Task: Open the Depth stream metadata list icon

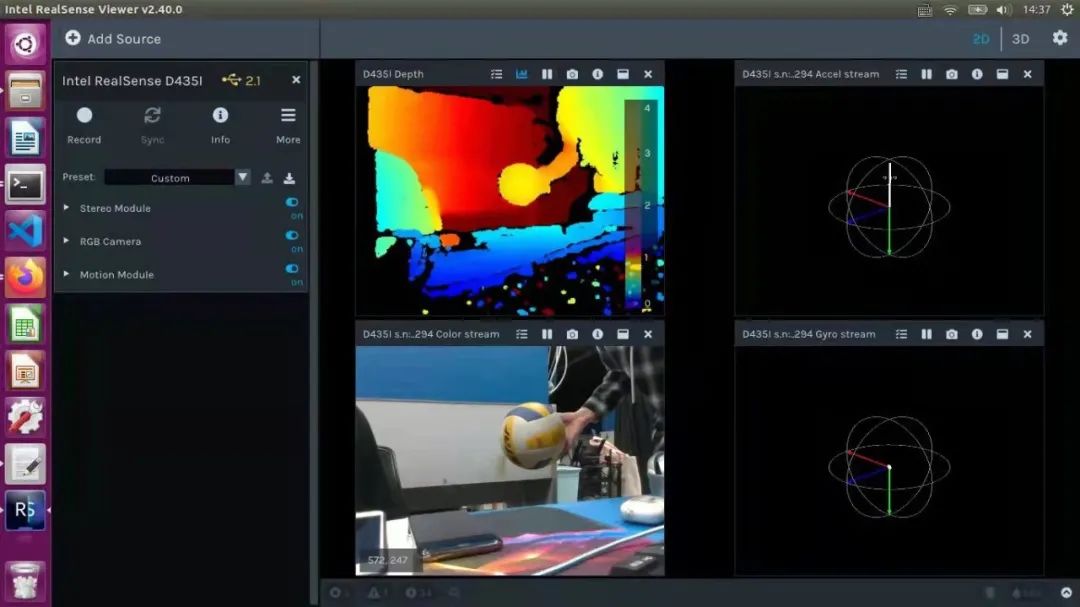Action: [x=497, y=74]
